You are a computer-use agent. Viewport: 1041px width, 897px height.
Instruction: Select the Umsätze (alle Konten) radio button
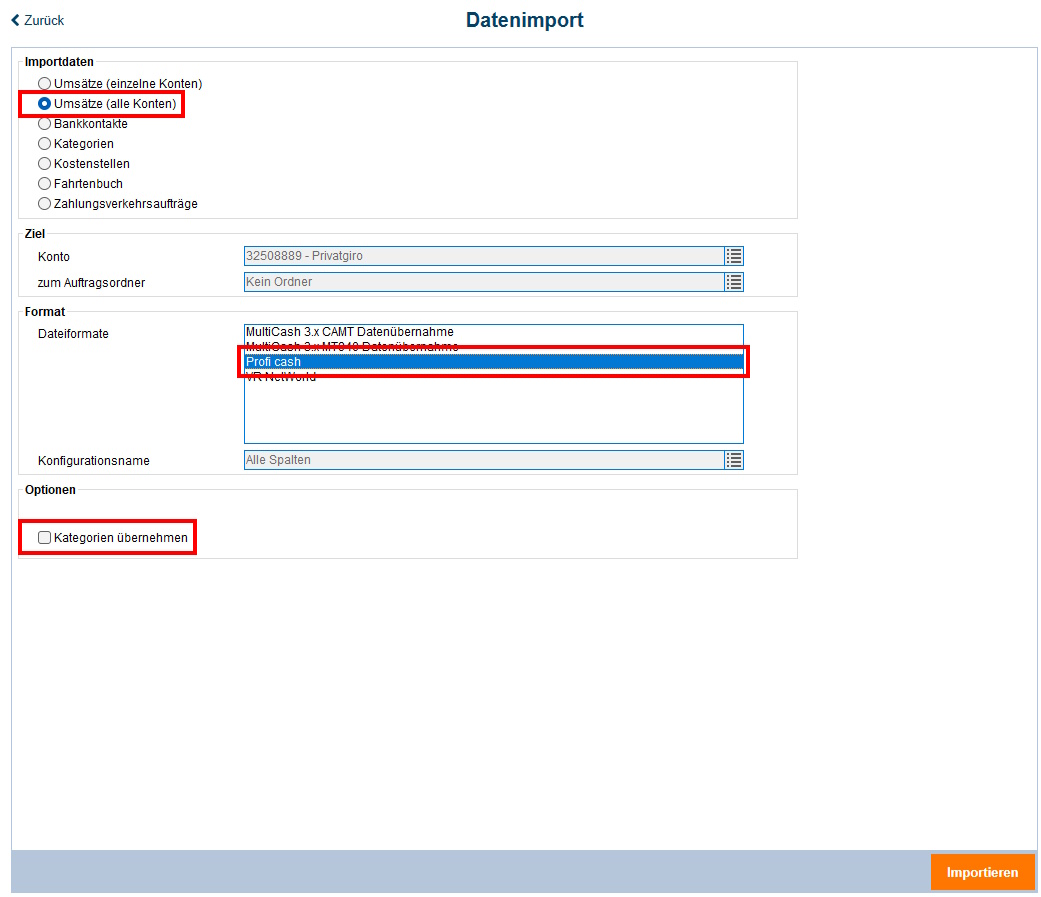point(44,103)
